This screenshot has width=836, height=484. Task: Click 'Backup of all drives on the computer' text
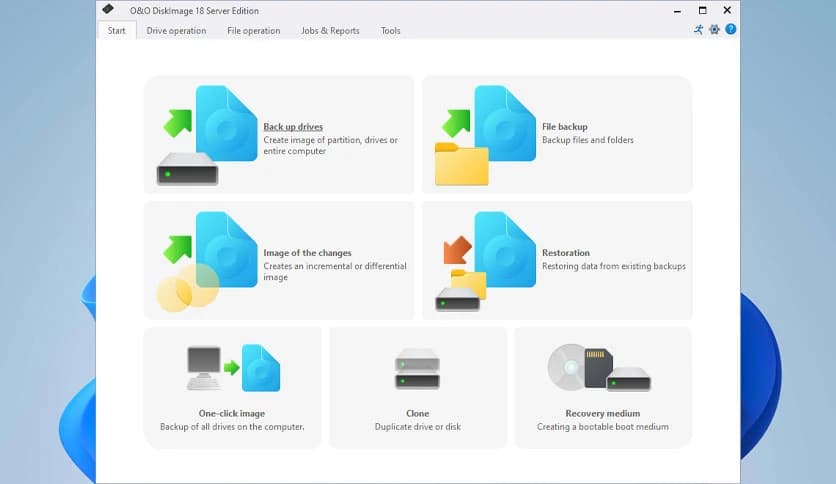232,427
